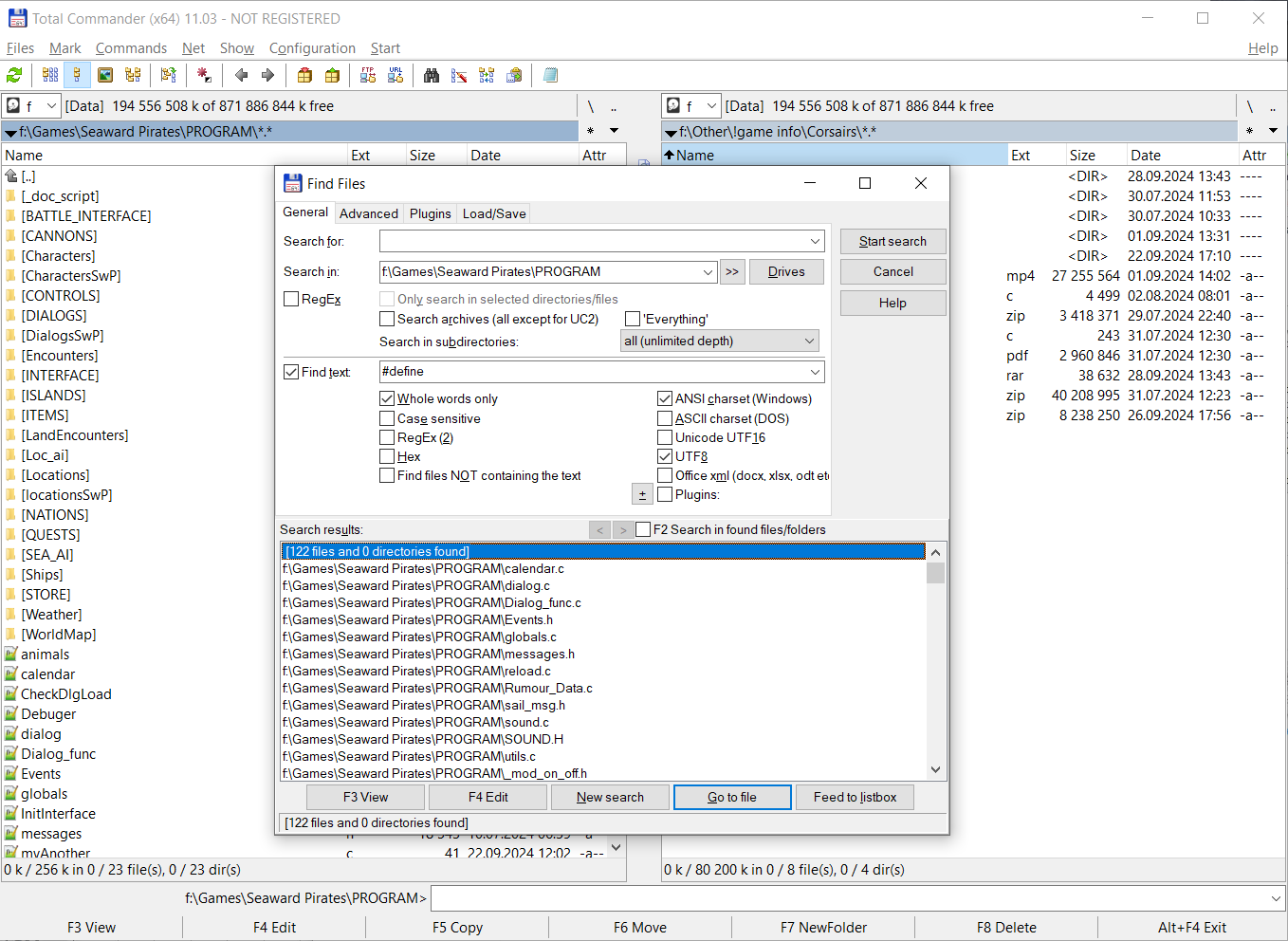Expand the command line history dropdown
1288x941 pixels.
pyautogui.click(x=1276, y=898)
